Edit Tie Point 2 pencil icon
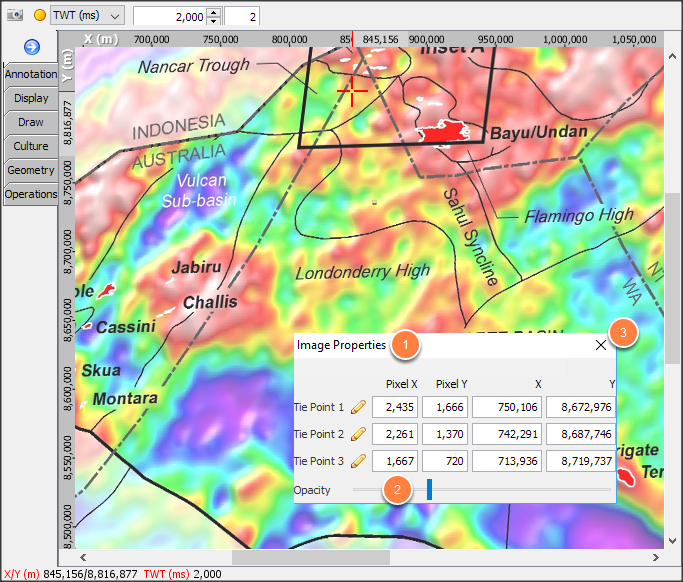This screenshot has width=683, height=582. point(358,434)
